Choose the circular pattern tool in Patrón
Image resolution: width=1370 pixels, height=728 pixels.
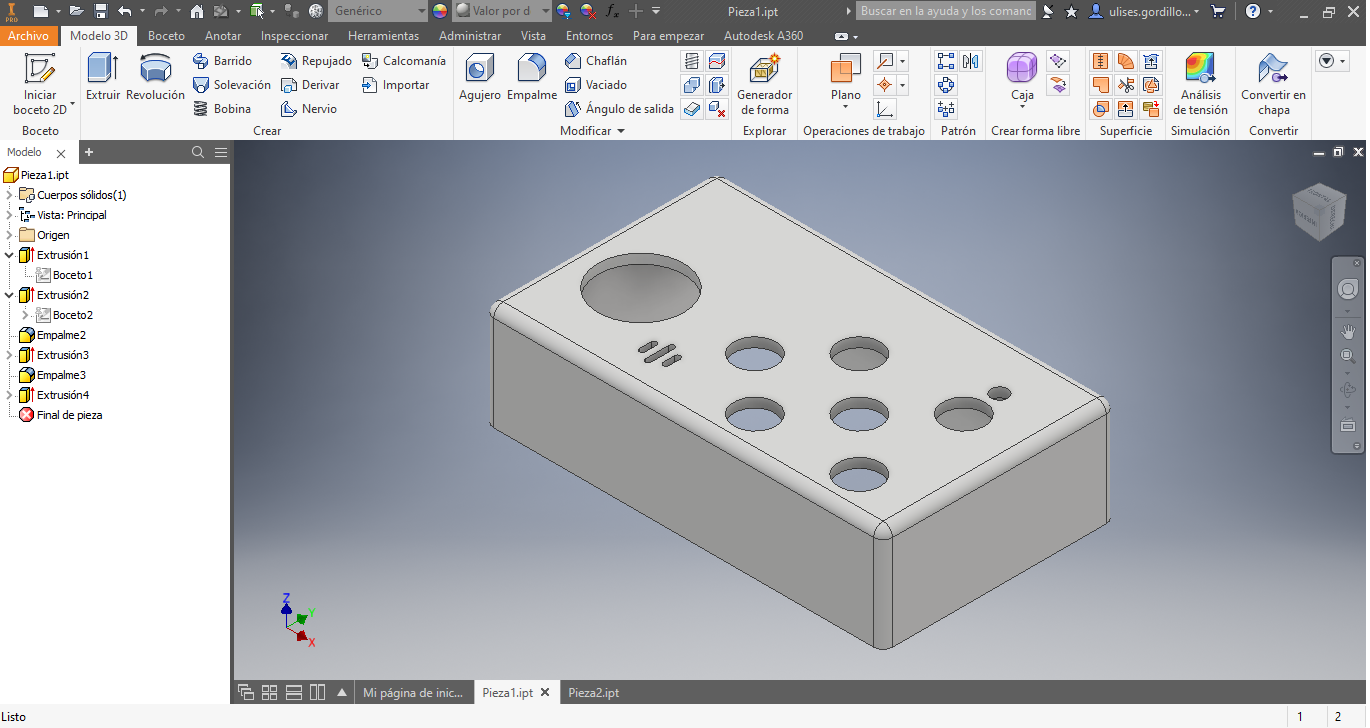pos(946,86)
